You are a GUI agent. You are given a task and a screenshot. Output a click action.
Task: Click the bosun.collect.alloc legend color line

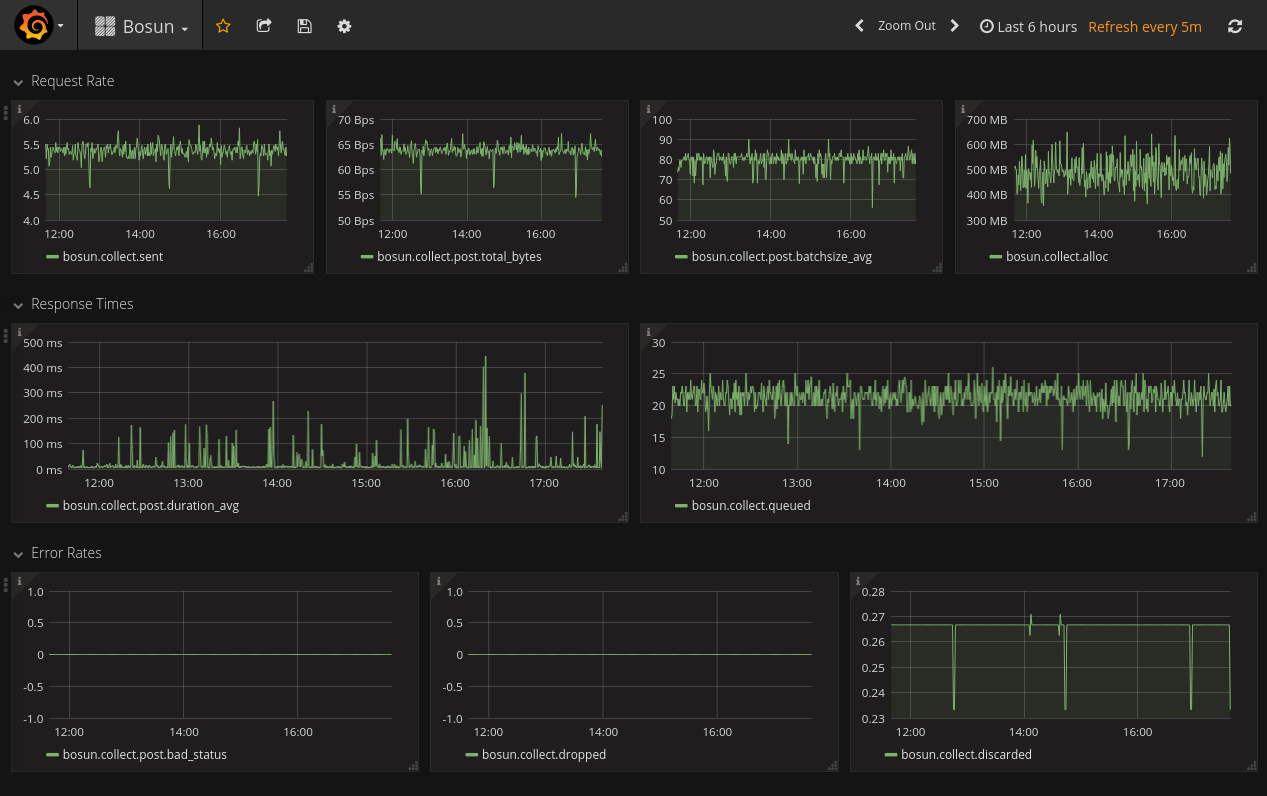pyautogui.click(x=996, y=257)
